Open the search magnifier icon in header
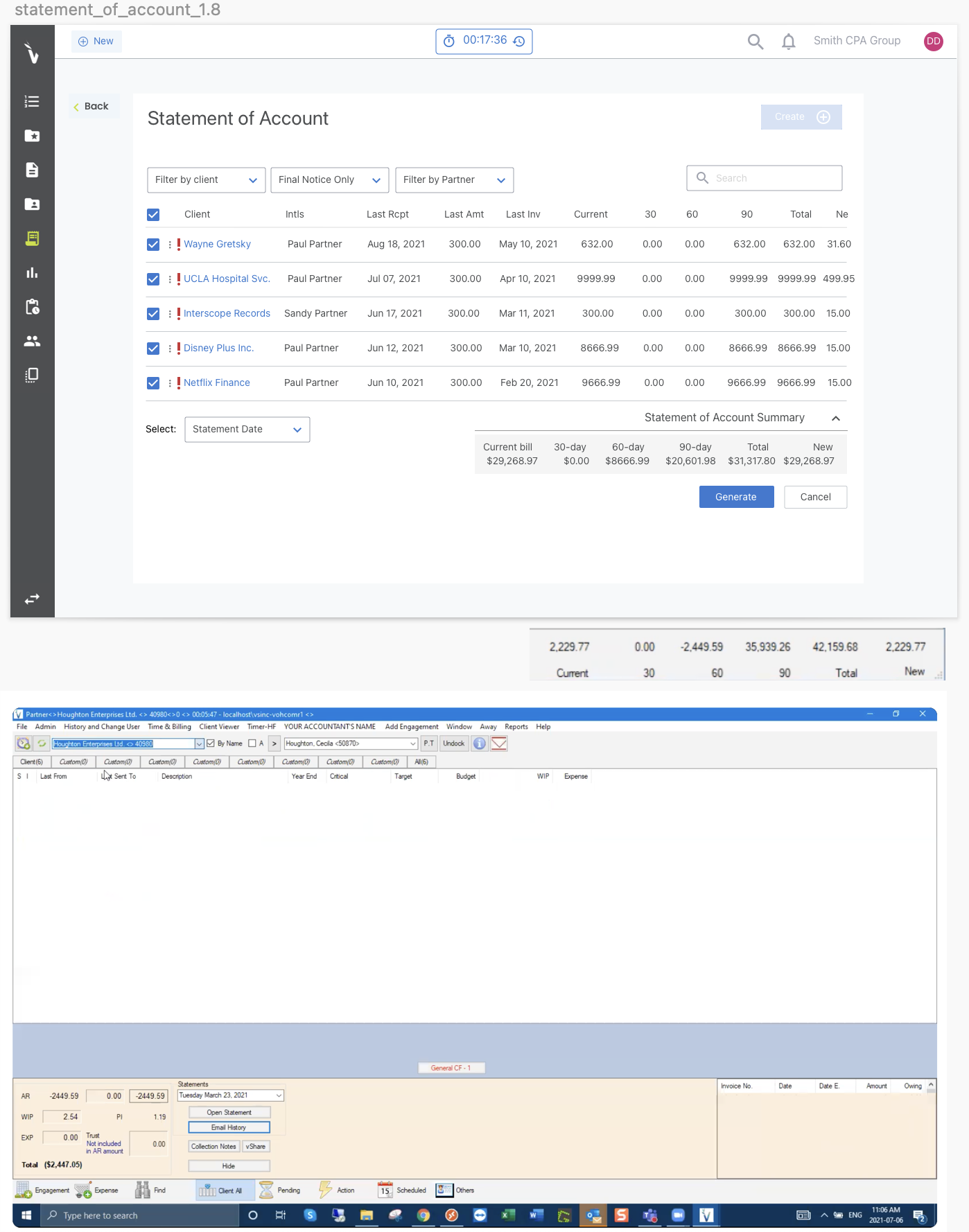969x1232 pixels. [x=755, y=42]
